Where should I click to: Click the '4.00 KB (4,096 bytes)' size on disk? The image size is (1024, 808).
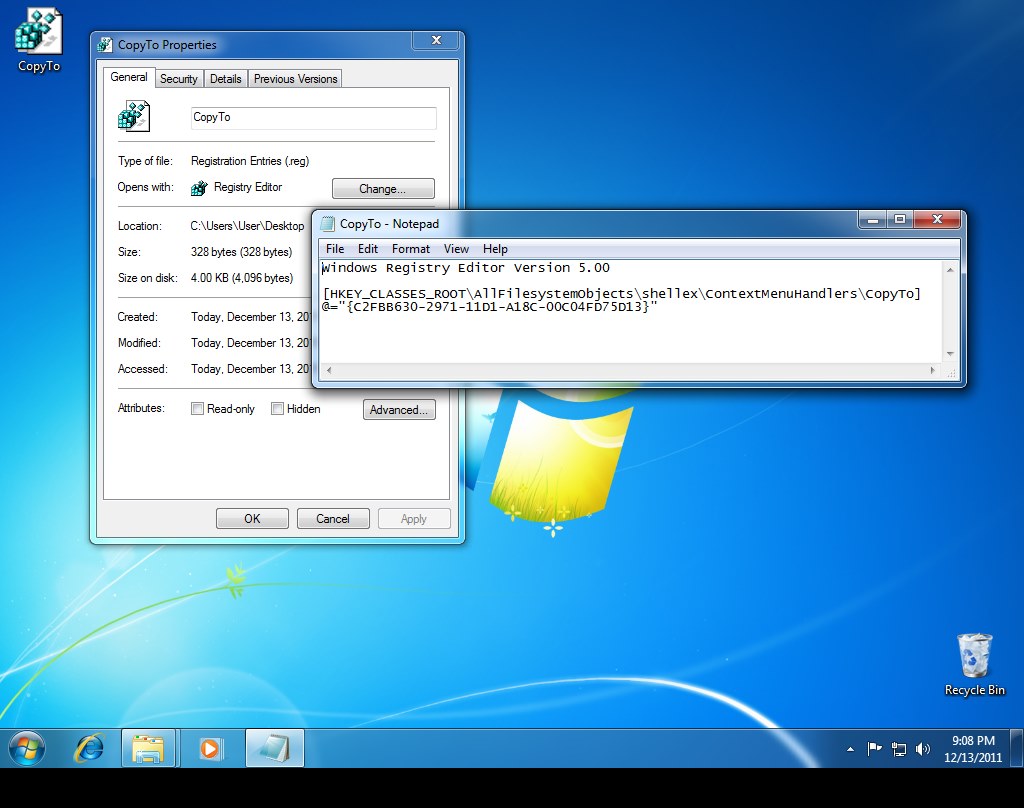pyautogui.click(x=242, y=278)
